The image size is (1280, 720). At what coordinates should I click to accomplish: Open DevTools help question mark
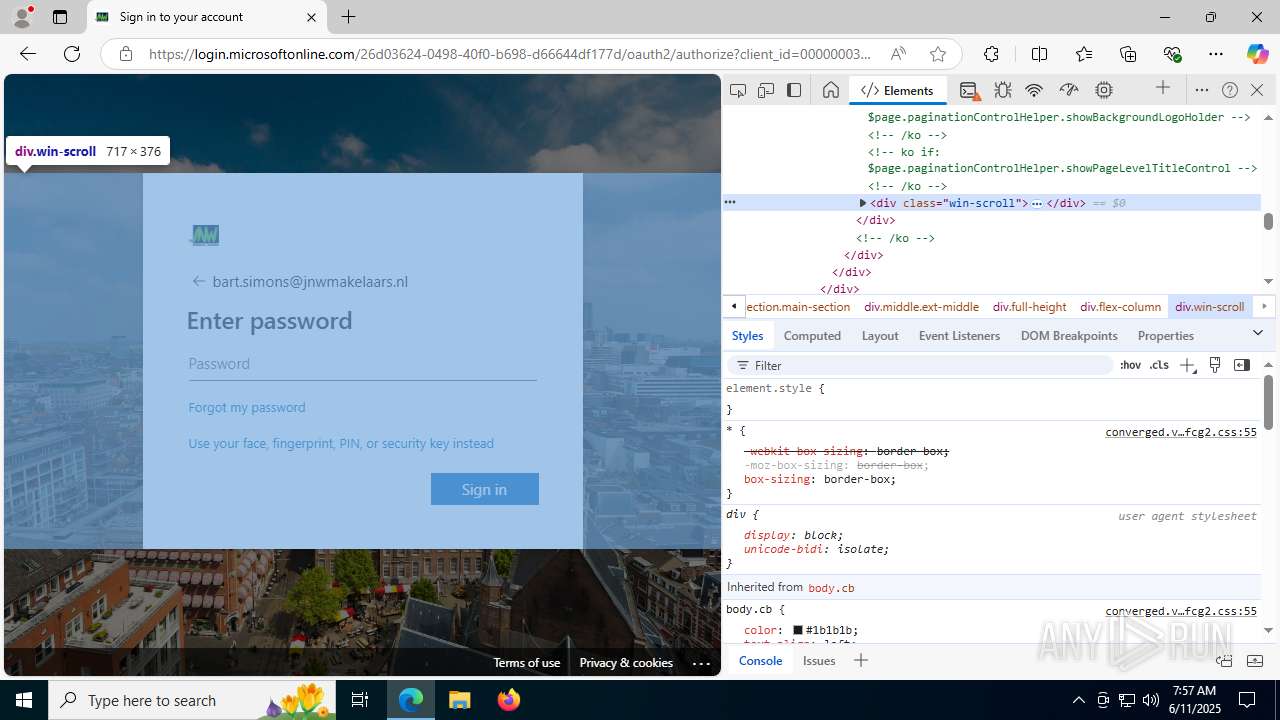[x=1230, y=90]
